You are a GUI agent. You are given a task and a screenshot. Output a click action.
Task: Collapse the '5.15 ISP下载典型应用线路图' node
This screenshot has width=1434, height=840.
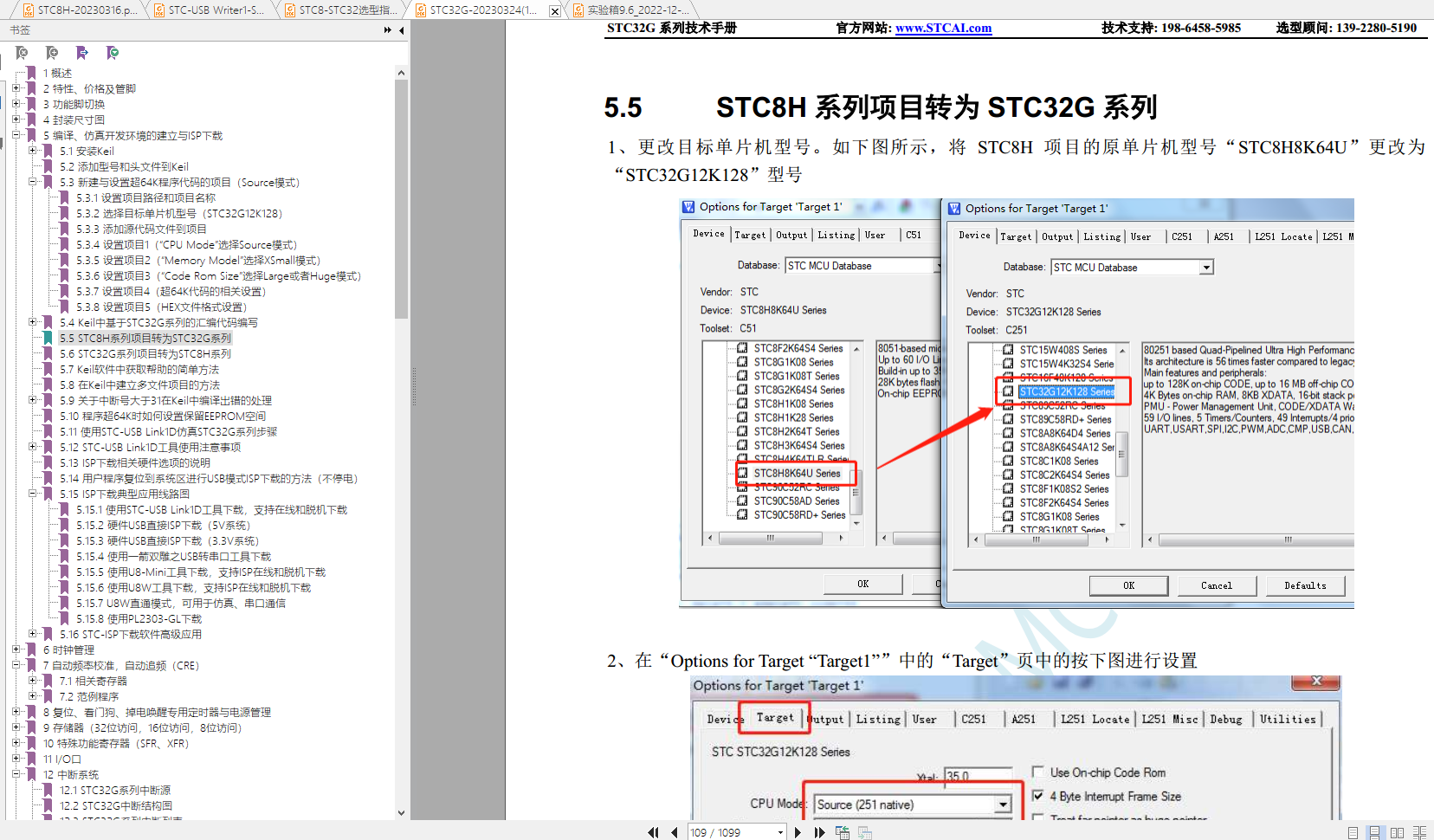(x=32, y=494)
